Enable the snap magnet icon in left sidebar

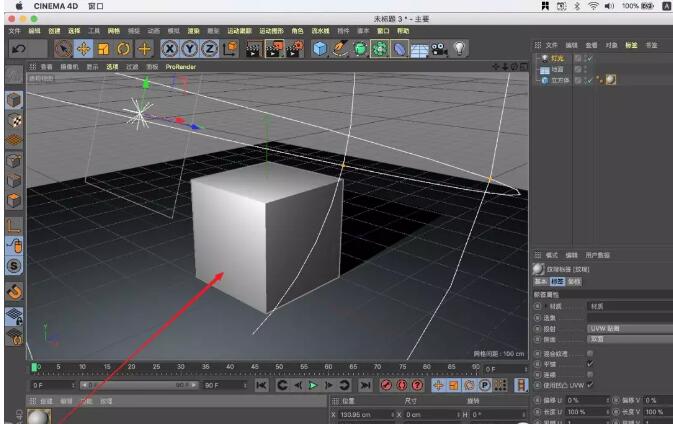pyautogui.click(x=14, y=292)
